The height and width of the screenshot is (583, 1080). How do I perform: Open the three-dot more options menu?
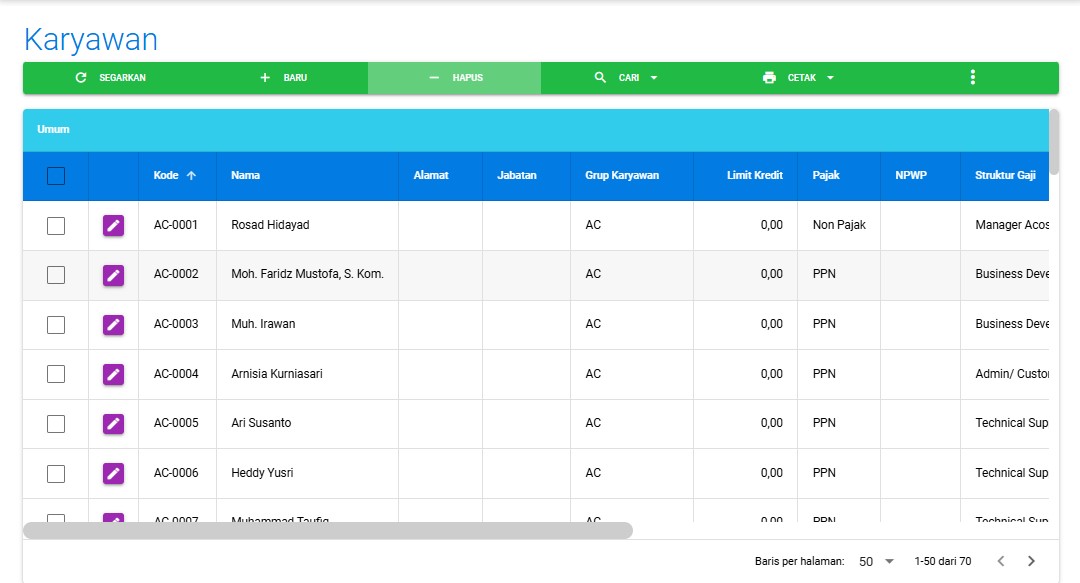pos(972,78)
